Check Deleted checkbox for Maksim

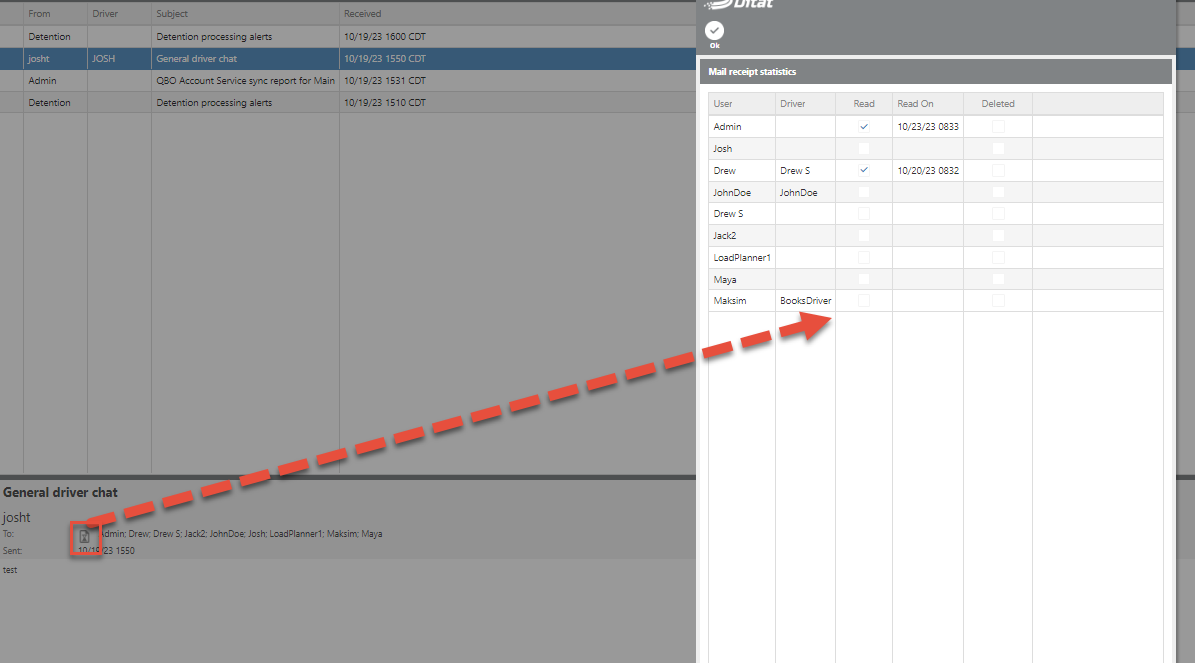click(998, 301)
